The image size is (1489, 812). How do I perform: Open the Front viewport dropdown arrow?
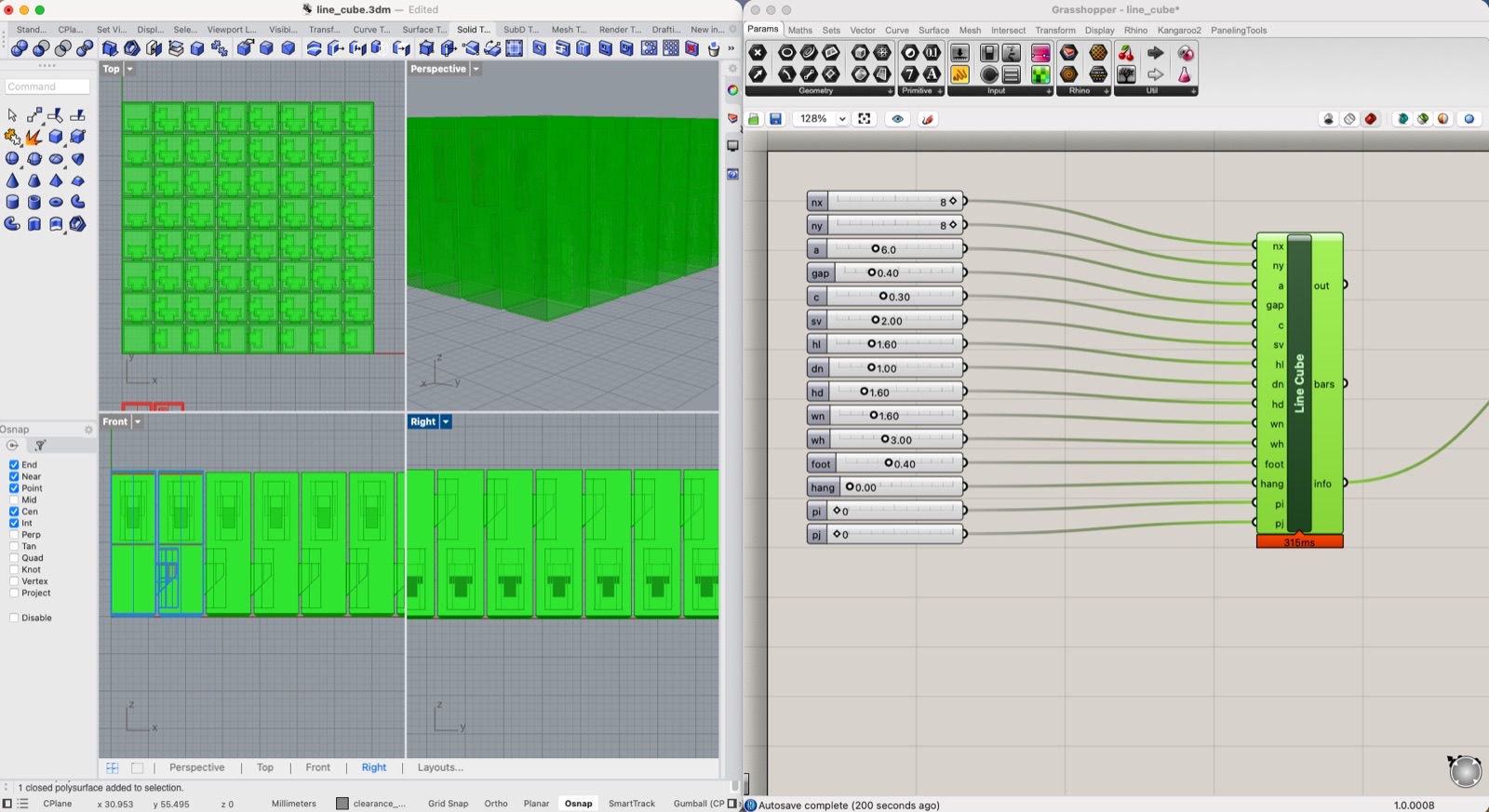coord(138,421)
